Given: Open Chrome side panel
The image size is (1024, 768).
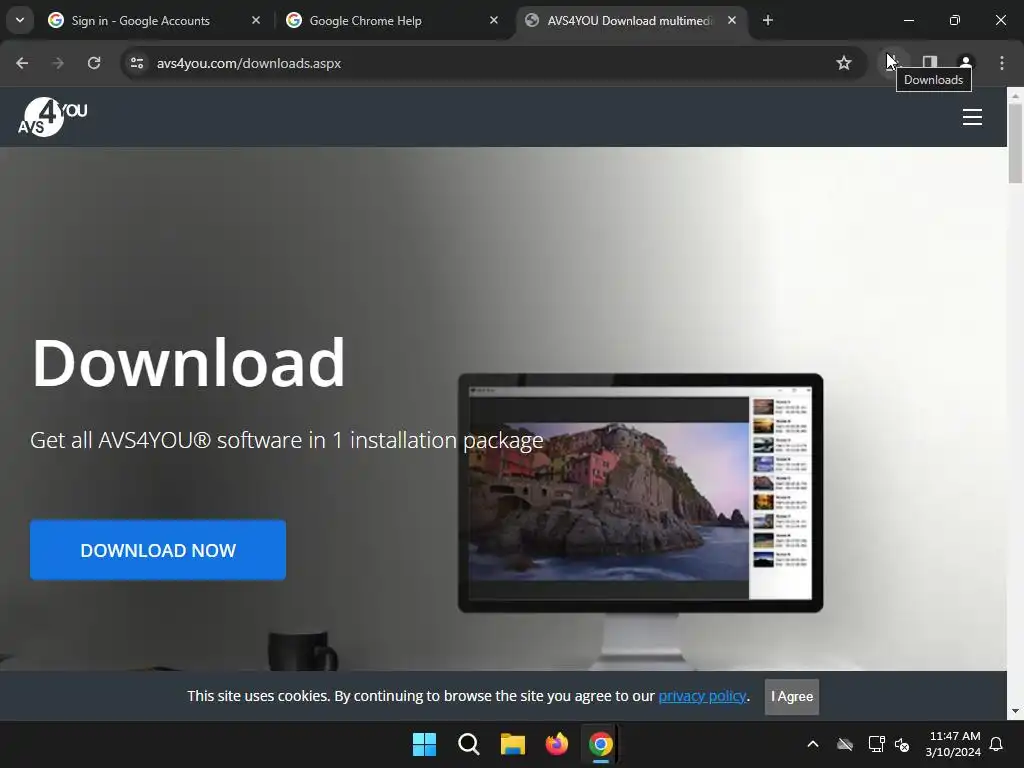Looking at the screenshot, I should [930, 63].
